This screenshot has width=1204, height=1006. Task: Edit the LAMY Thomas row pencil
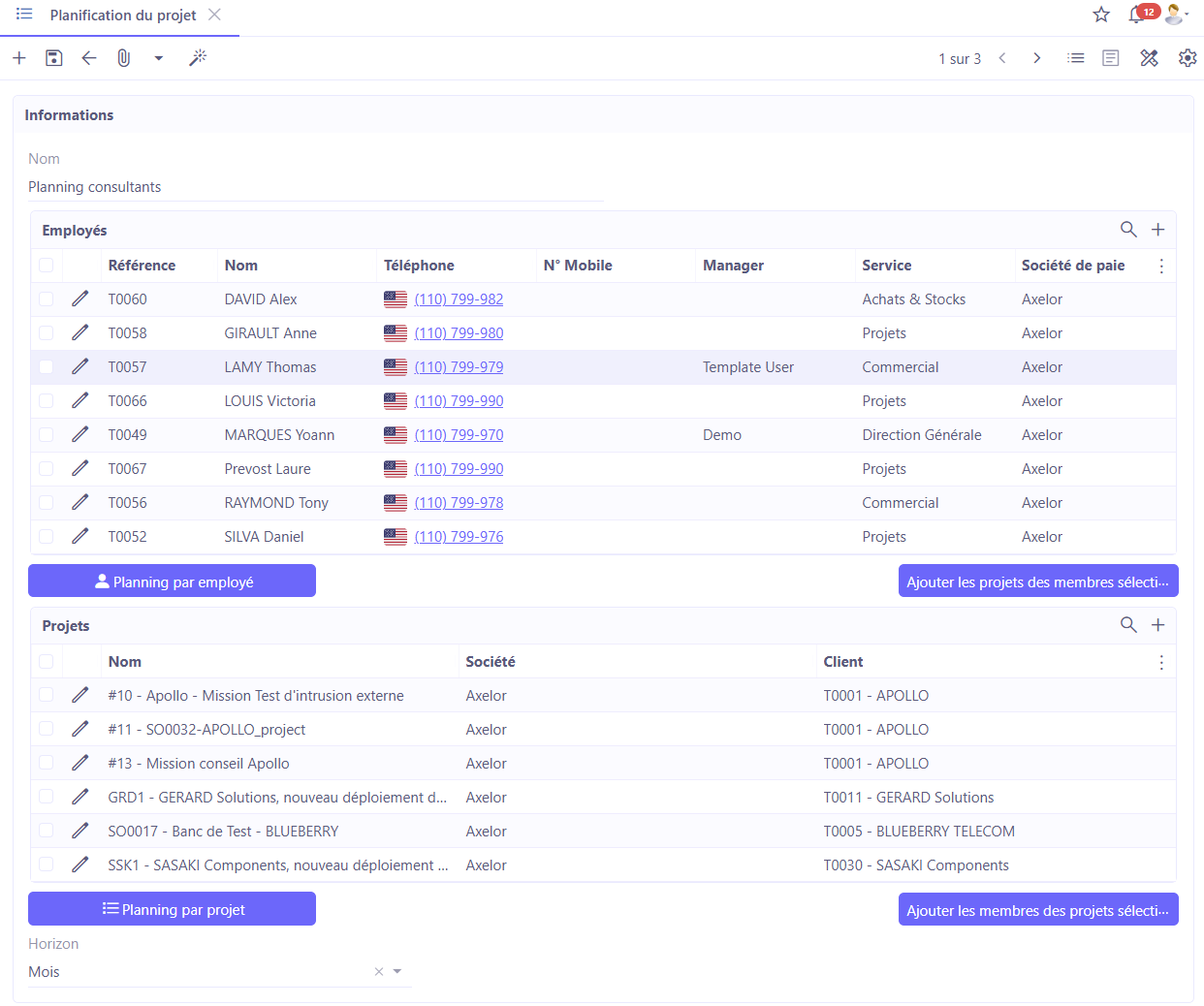pyautogui.click(x=80, y=366)
